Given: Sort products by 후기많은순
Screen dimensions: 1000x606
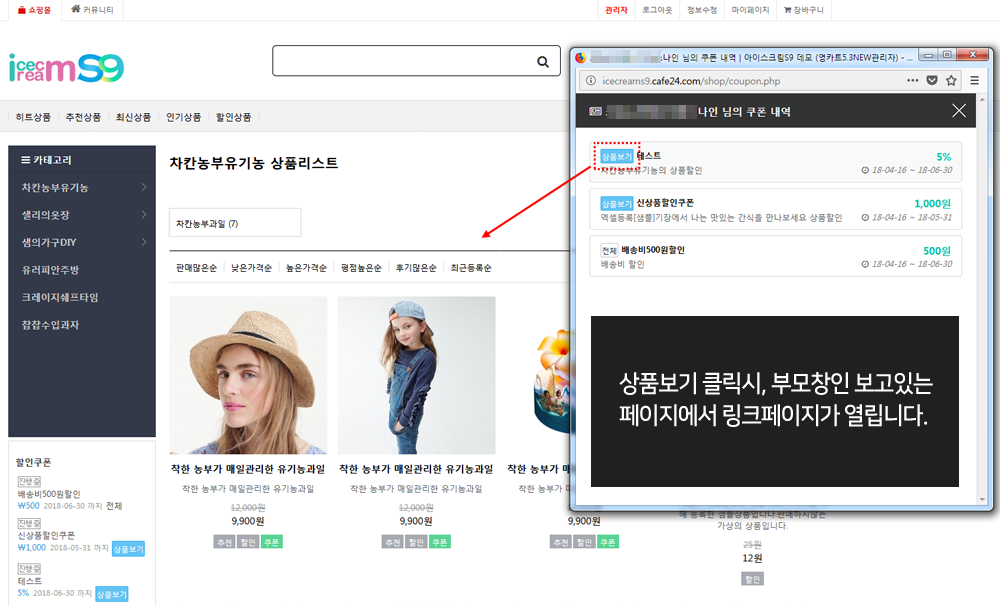Looking at the screenshot, I should [416, 268].
